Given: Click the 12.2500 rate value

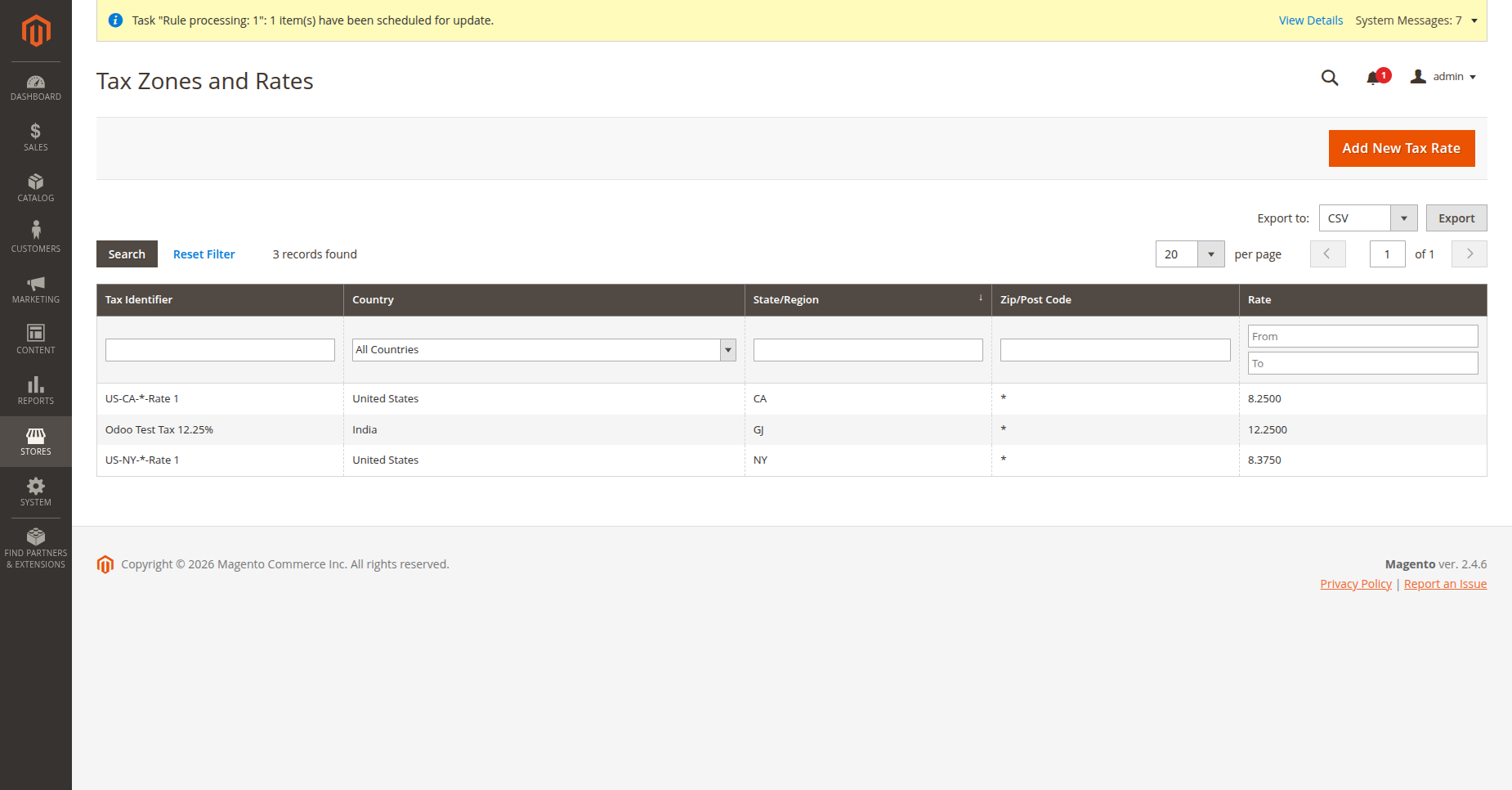Looking at the screenshot, I should (1267, 430).
